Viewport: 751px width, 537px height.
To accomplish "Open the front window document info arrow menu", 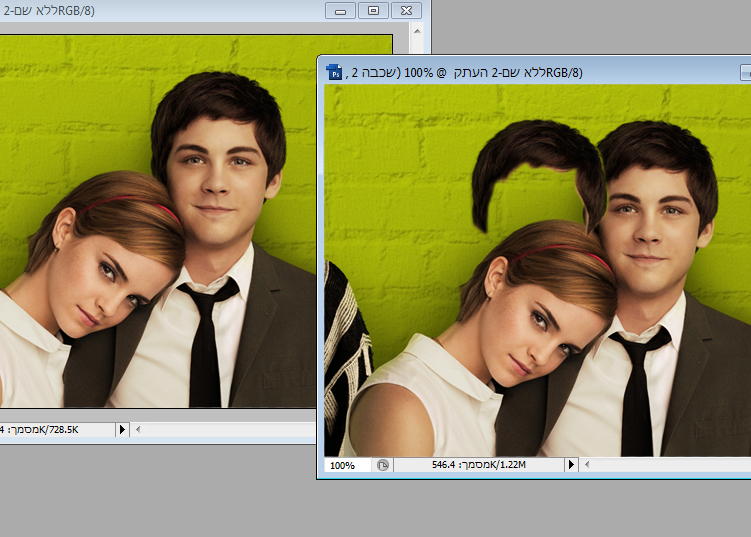I will (570, 465).
